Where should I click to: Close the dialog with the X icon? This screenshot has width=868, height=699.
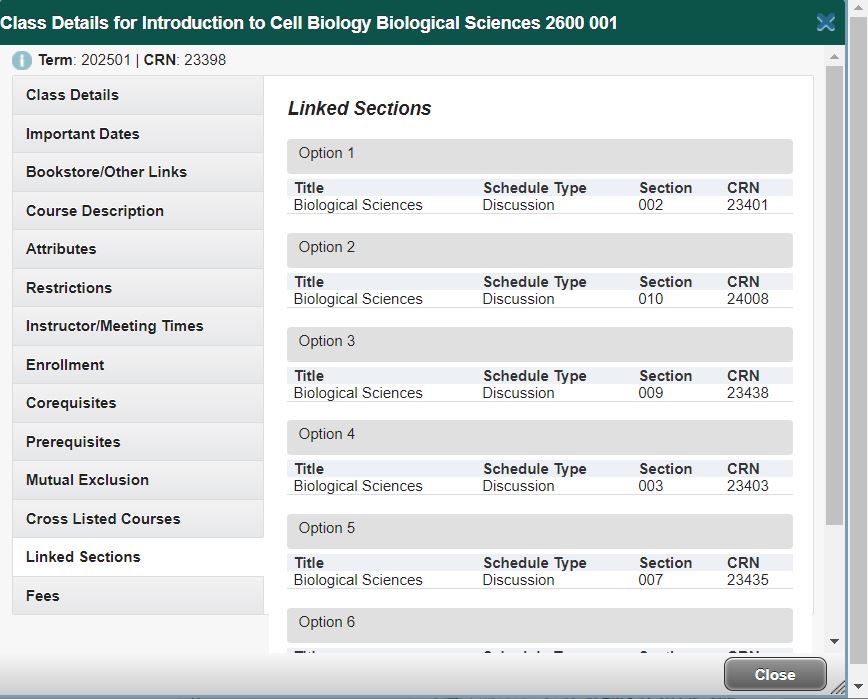click(x=825, y=22)
